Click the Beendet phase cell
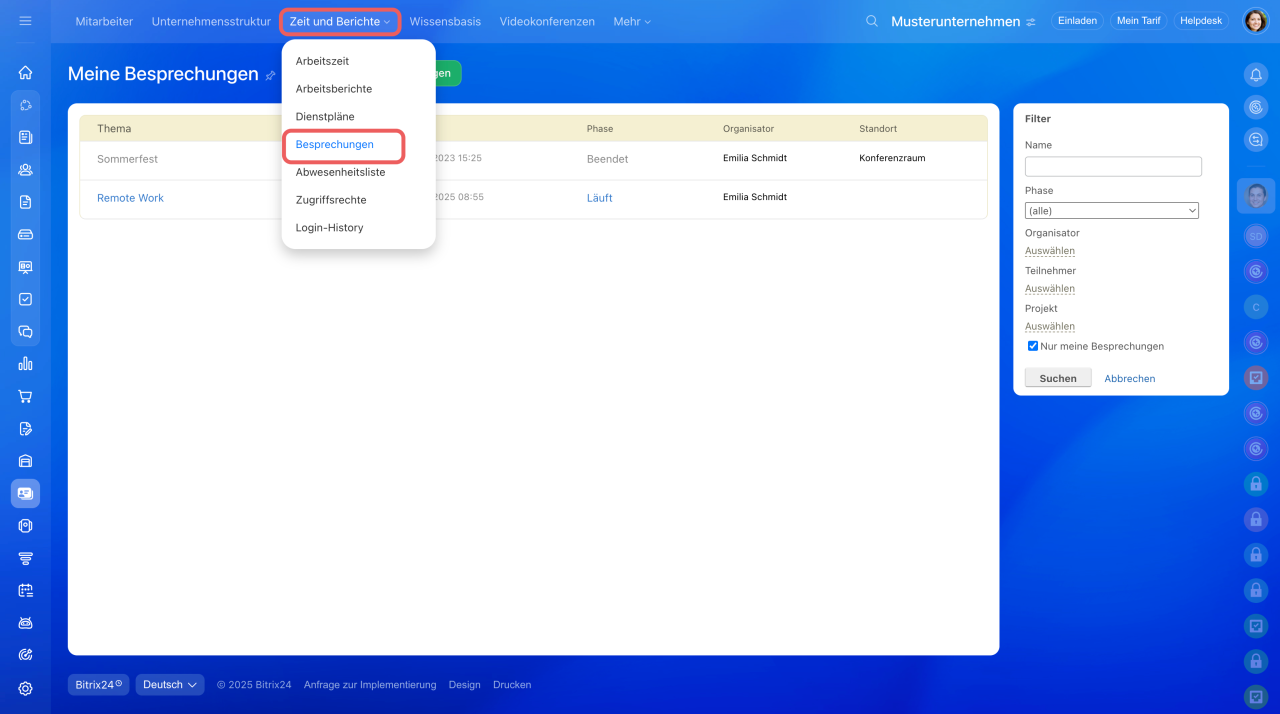Viewport: 1280px width, 714px height. (607, 159)
